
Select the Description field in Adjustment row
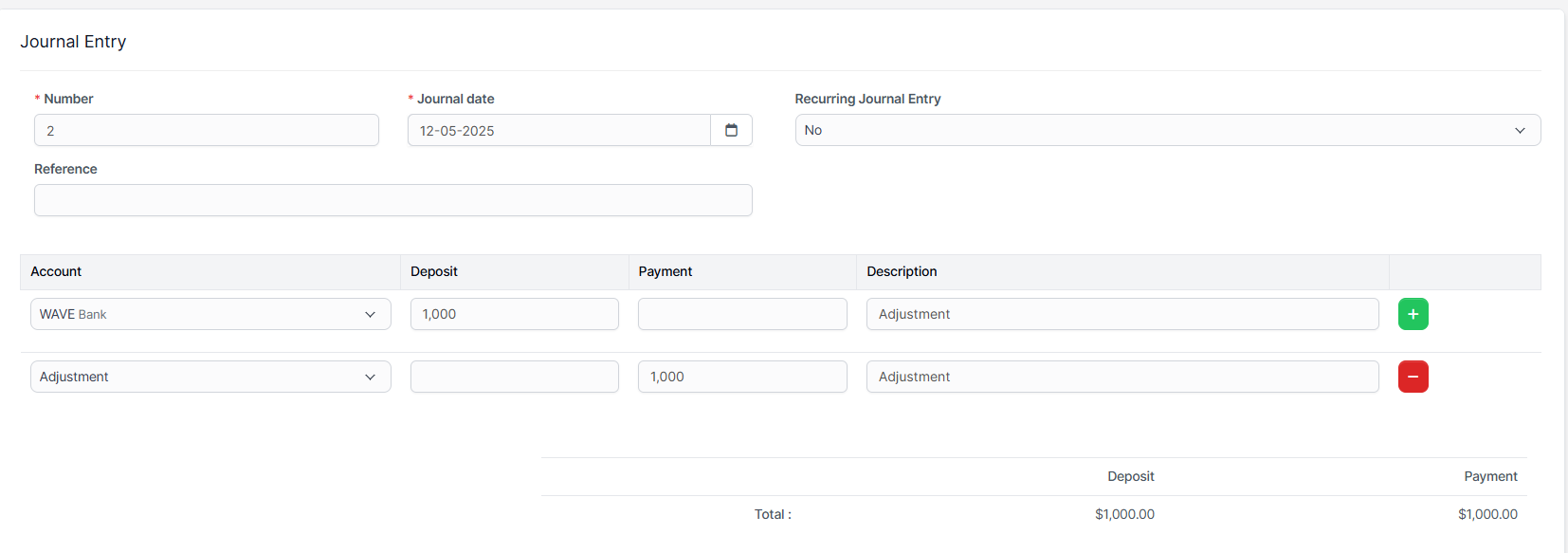pos(1121,377)
